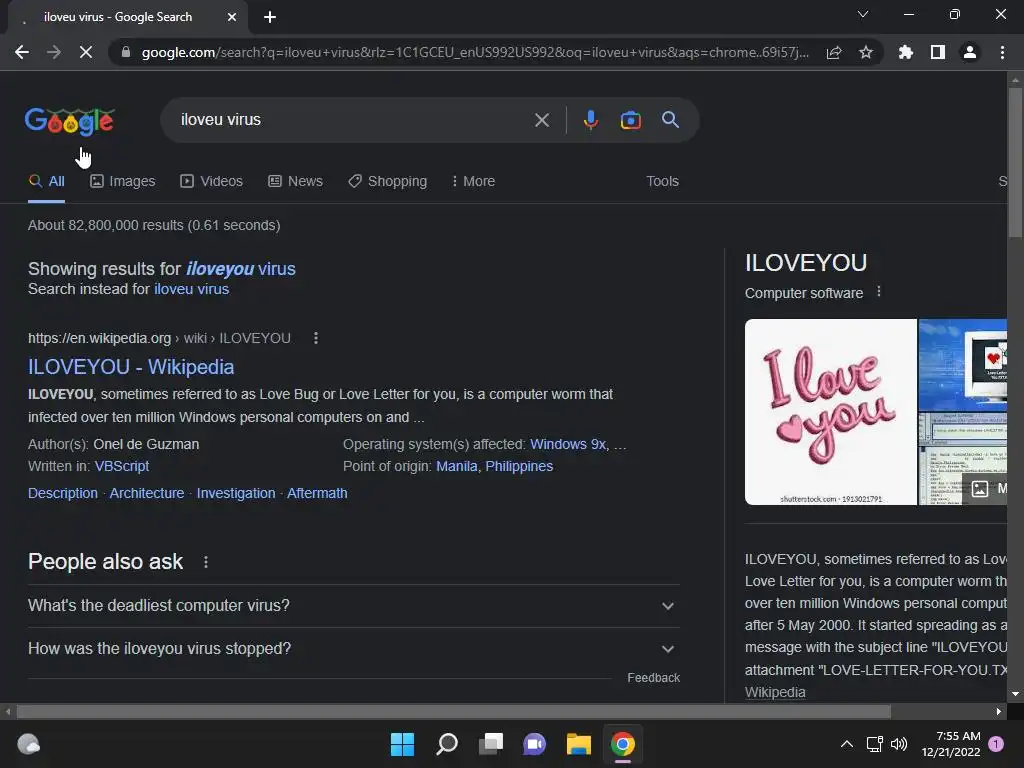
Task: Click the Feedback link
Action: pos(653,678)
